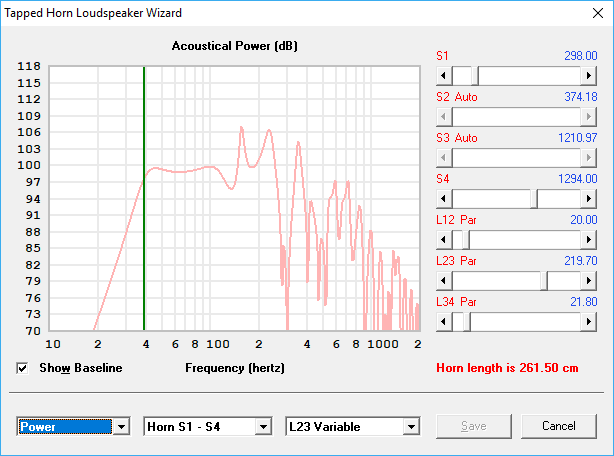Screen dimensions: 614x456
Task: Click the S1 value 298.00
Action: coord(581,56)
